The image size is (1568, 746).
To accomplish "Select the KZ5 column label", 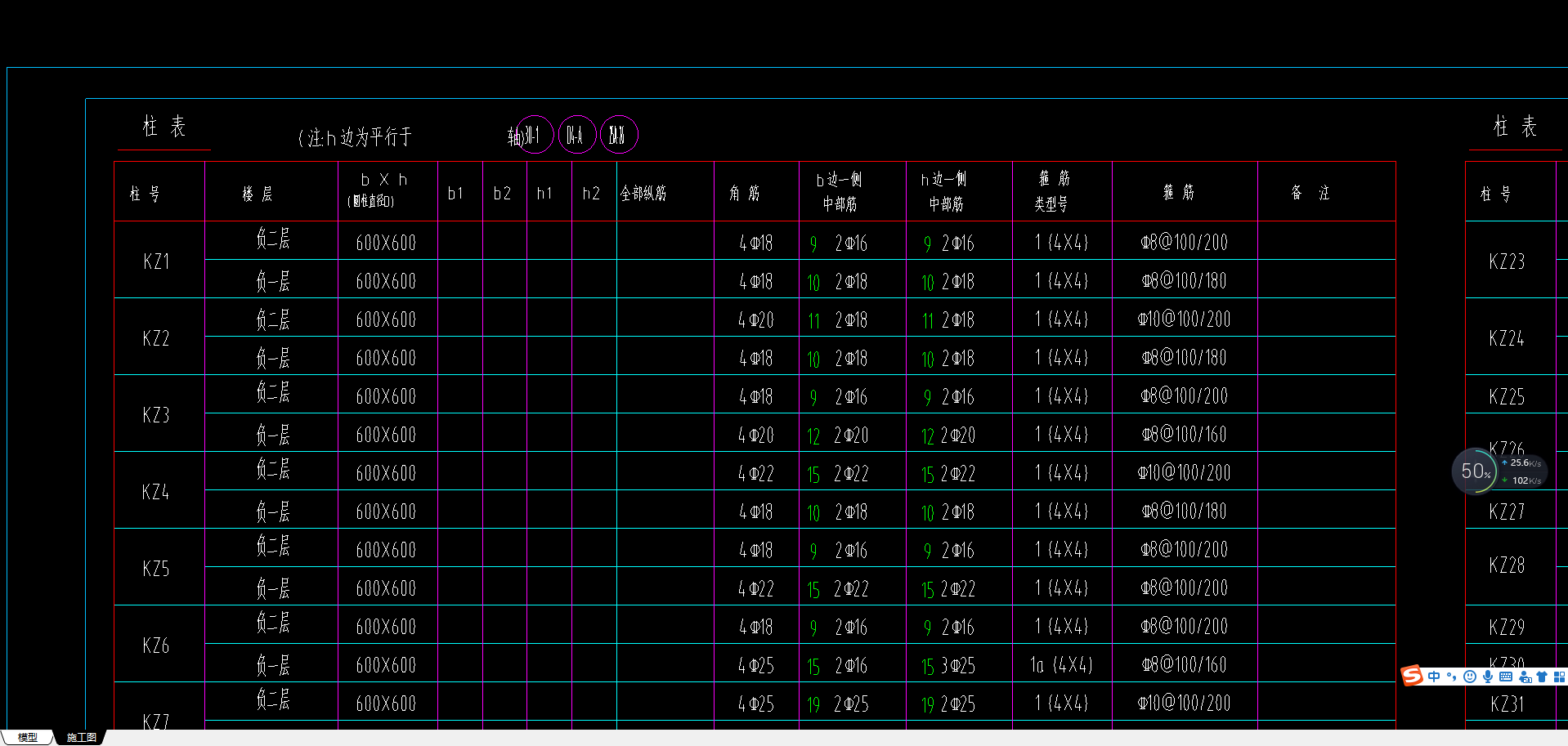I will pos(156,569).
